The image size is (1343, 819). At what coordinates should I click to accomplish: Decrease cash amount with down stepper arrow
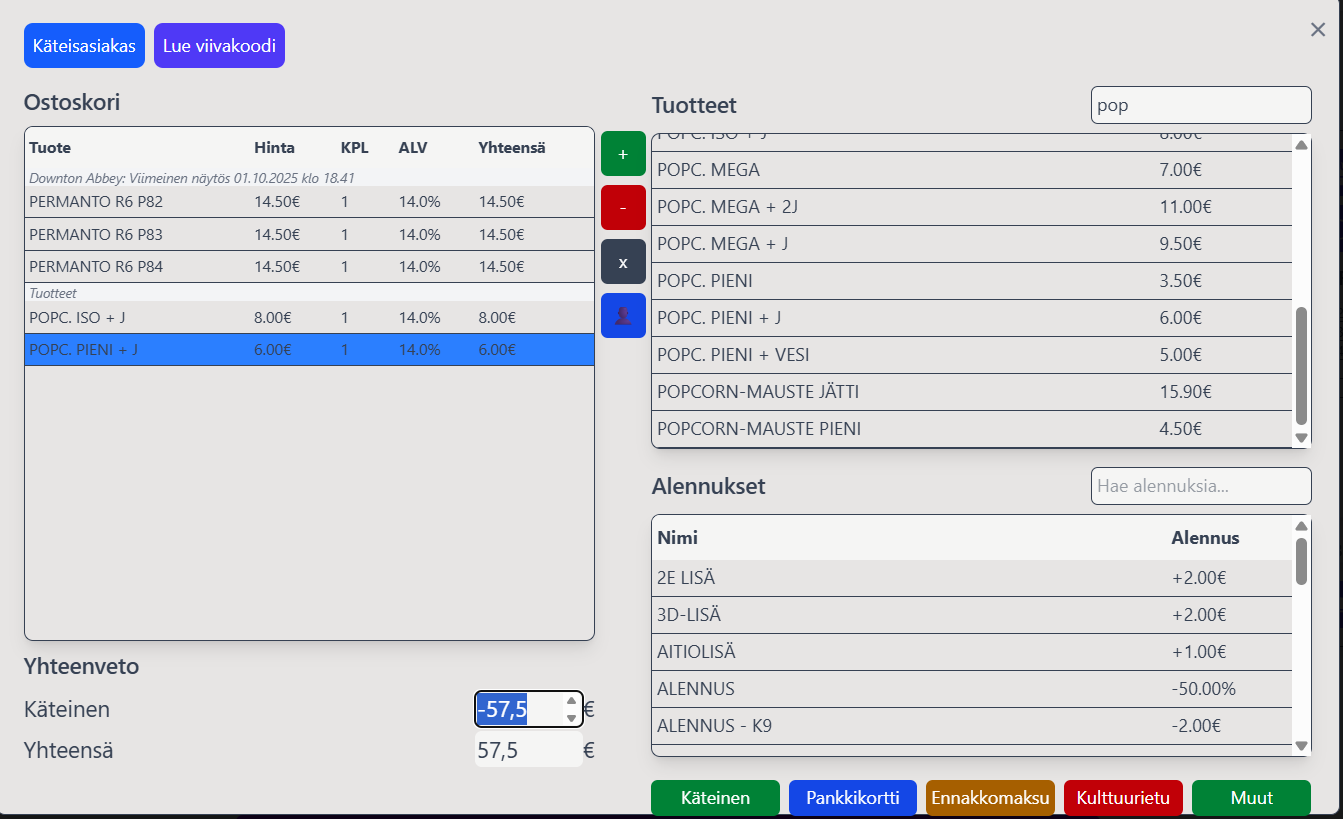point(571,718)
